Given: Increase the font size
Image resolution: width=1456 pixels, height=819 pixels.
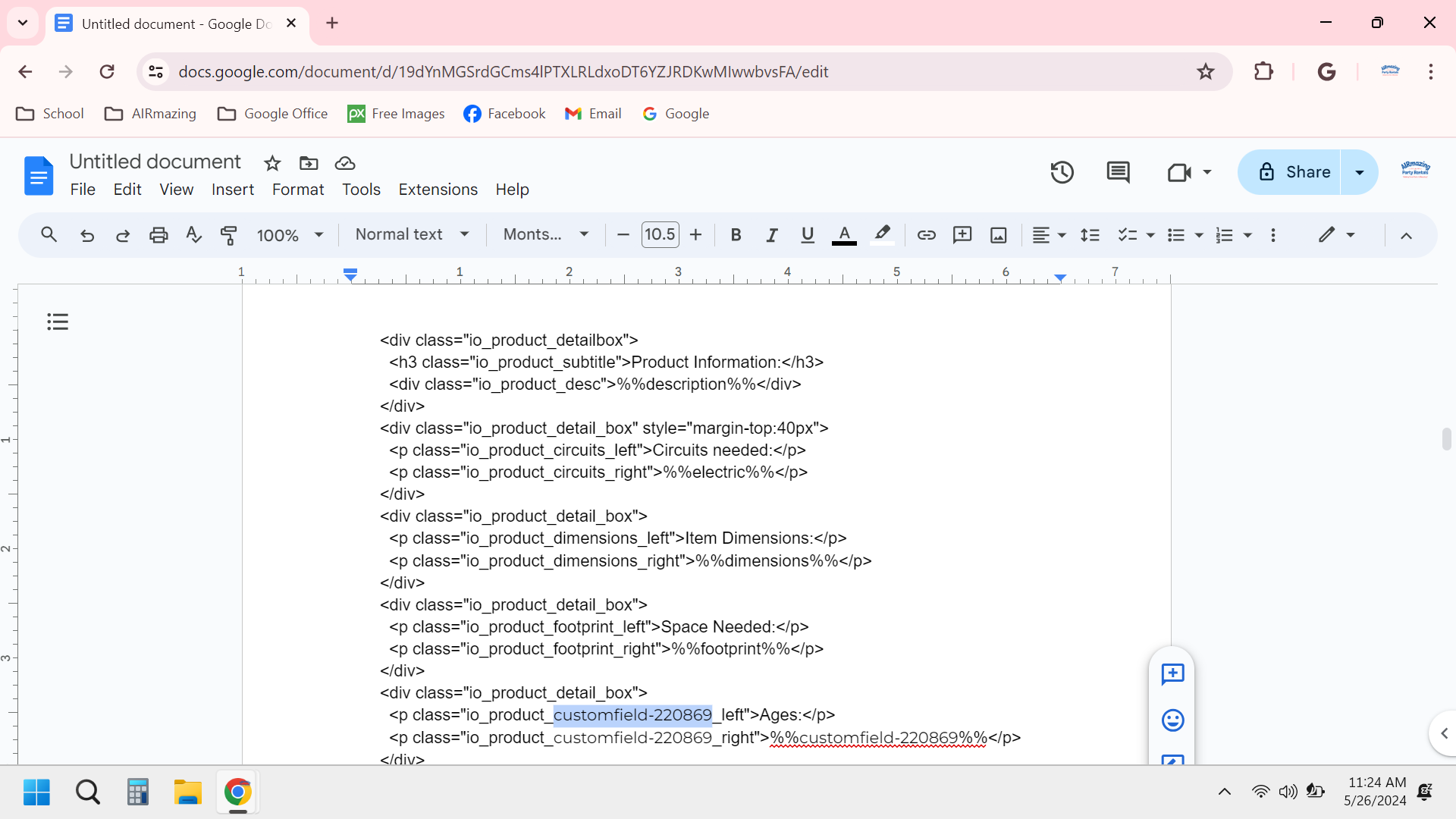Looking at the screenshot, I should [x=695, y=235].
